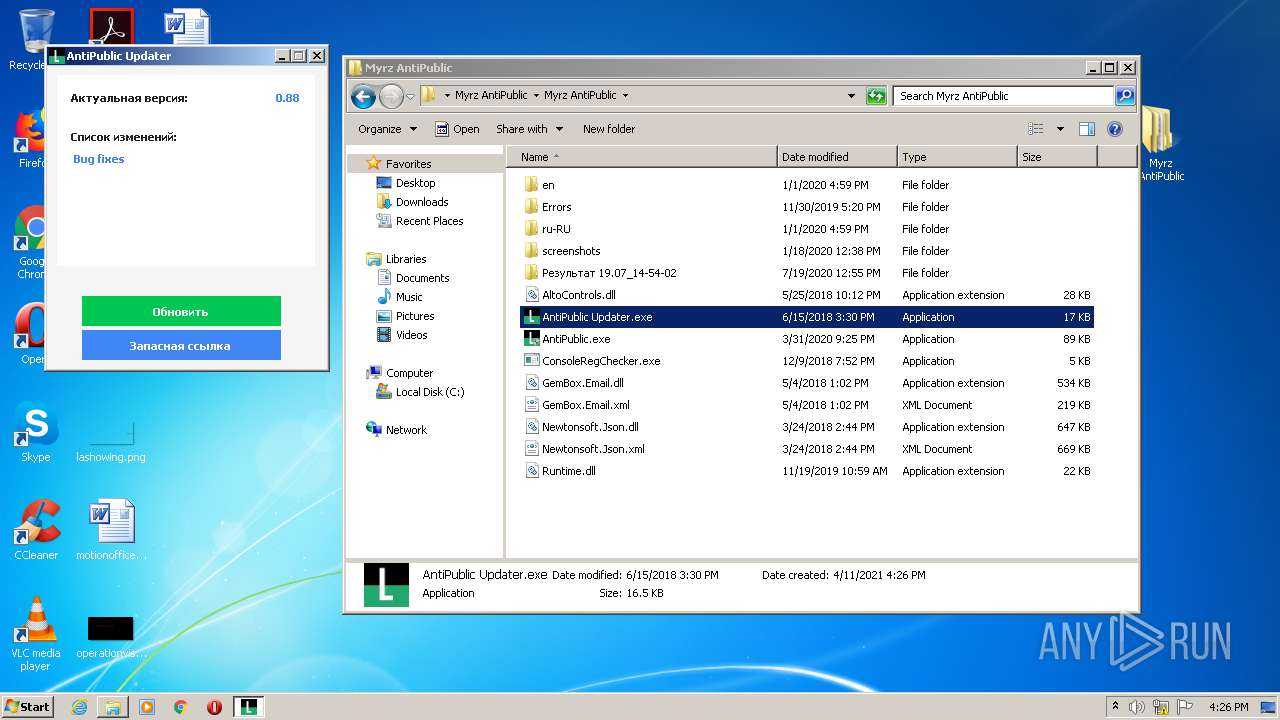This screenshot has width=1280, height=720.
Task: Open VLC media player desktop shortcut
Action: (x=36, y=634)
